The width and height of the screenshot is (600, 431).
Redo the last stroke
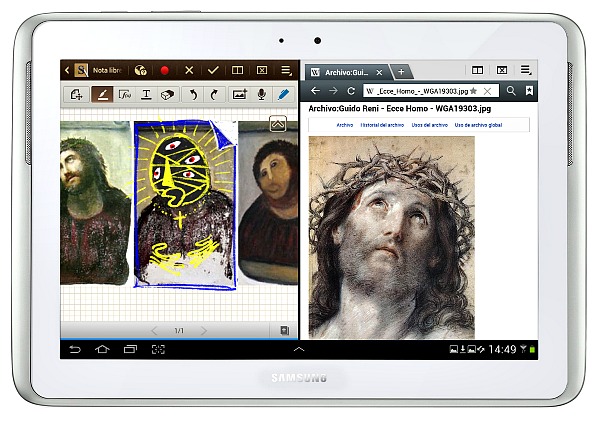click(214, 94)
